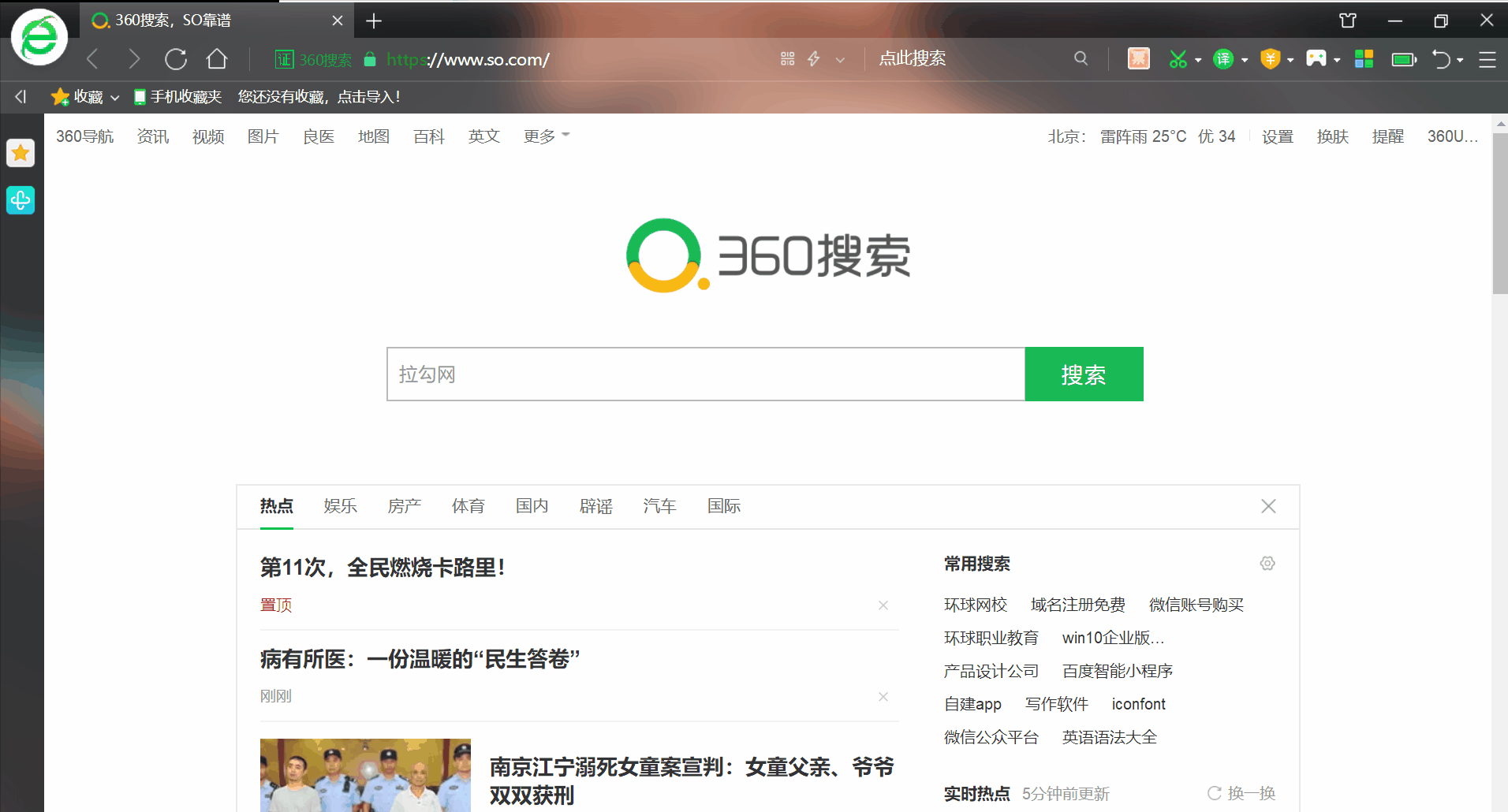The width and height of the screenshot is (1508, 812).
Task: Open the settings gear for 常用搜索
Action: pos(1267,564)
